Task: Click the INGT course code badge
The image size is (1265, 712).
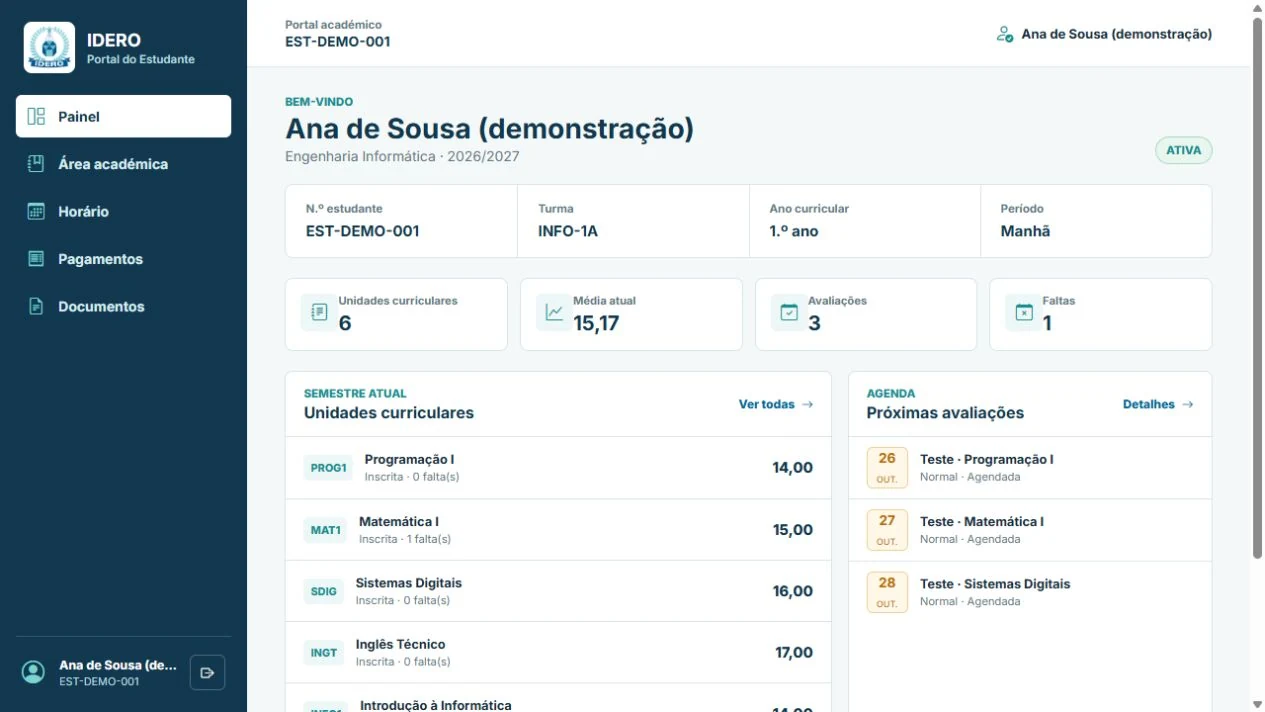Action: (x=324, y=652)
